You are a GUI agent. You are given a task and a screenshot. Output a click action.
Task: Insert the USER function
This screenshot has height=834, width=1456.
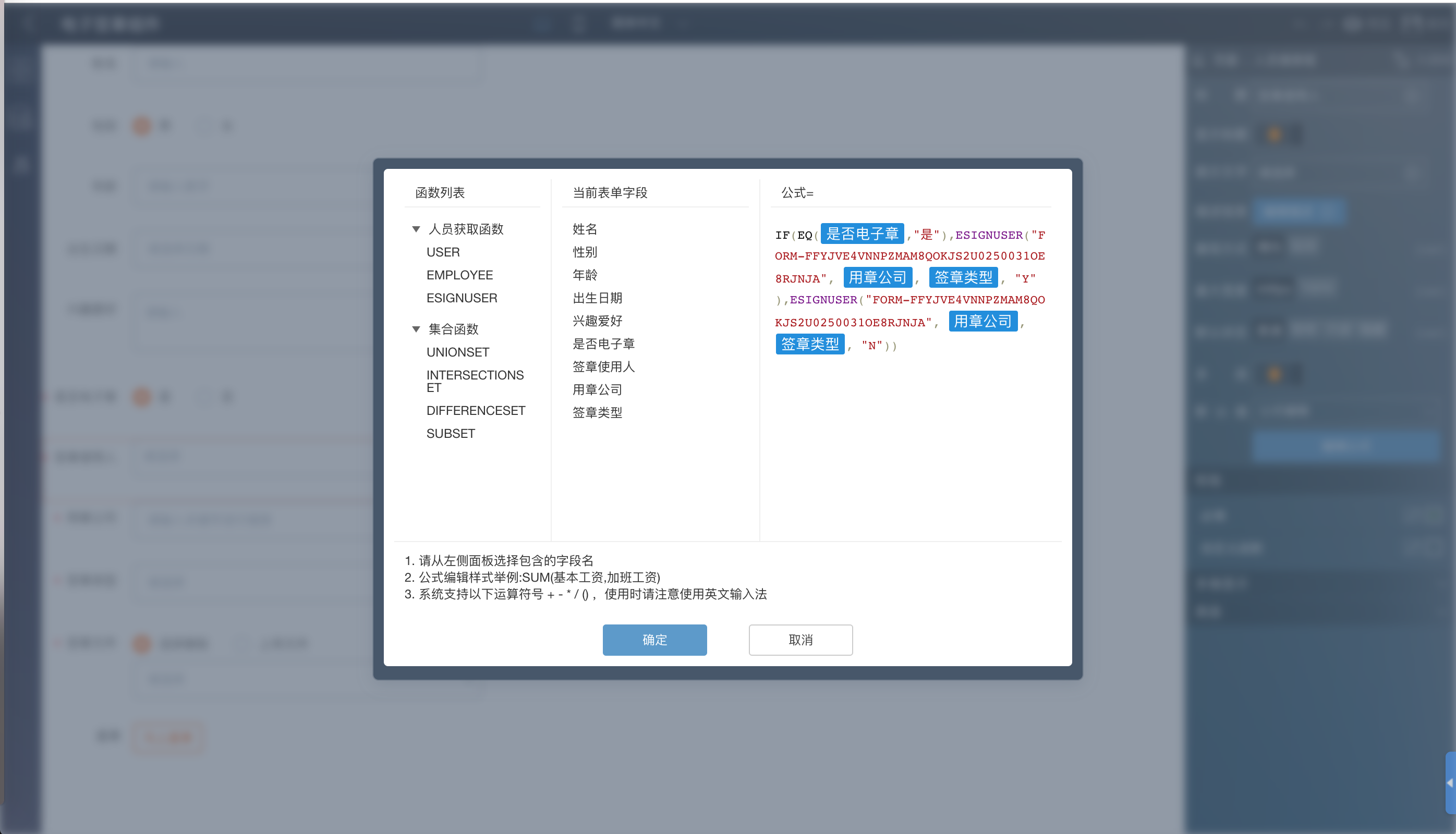[443, 252]
